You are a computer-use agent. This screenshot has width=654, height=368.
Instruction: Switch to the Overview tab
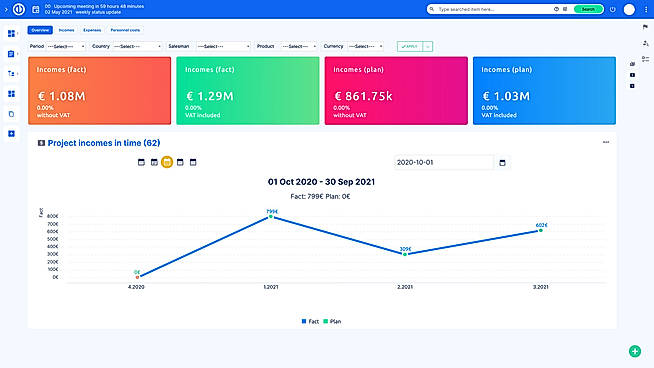40,30
